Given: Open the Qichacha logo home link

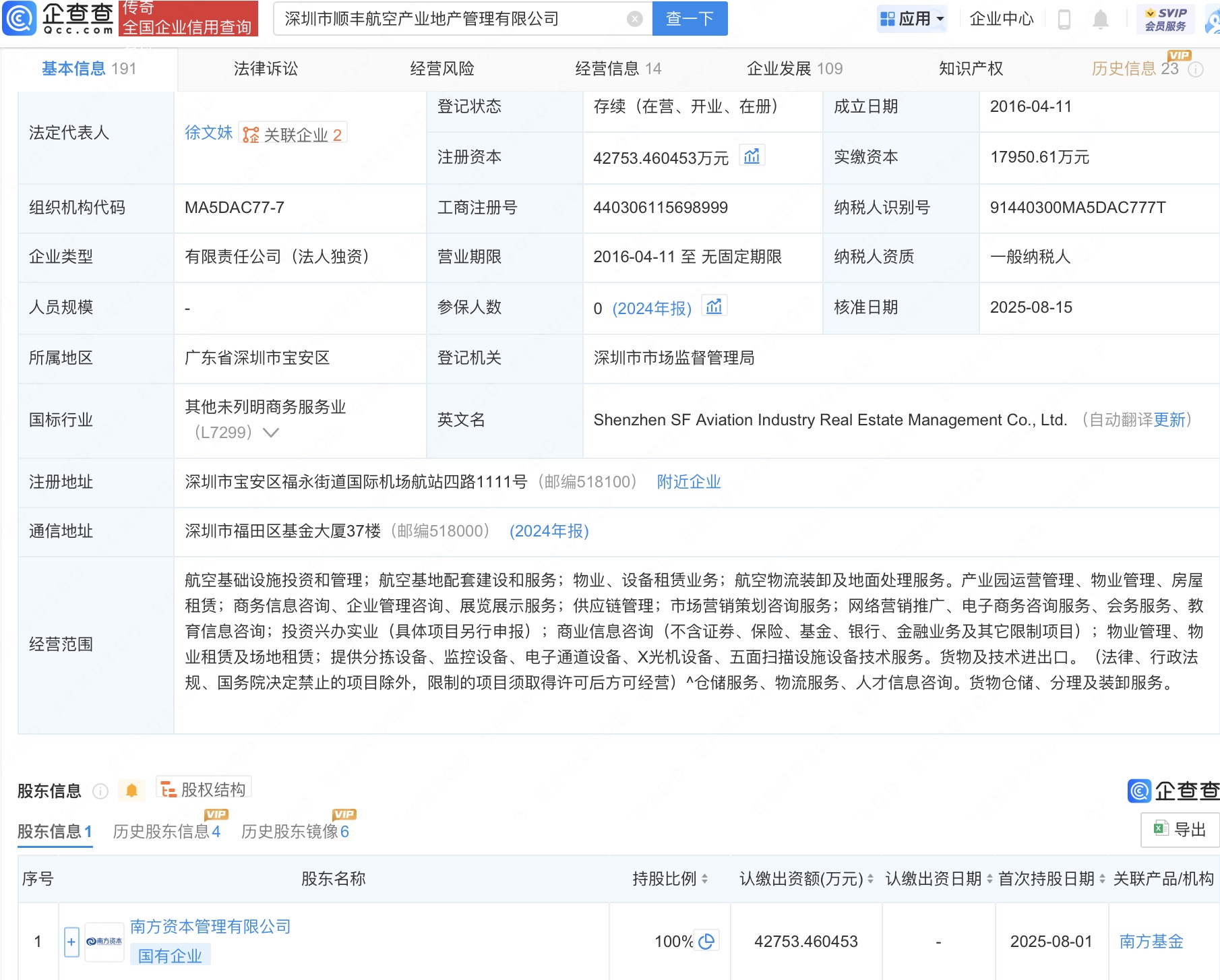Looking at the screenshot, I should 58,18.
